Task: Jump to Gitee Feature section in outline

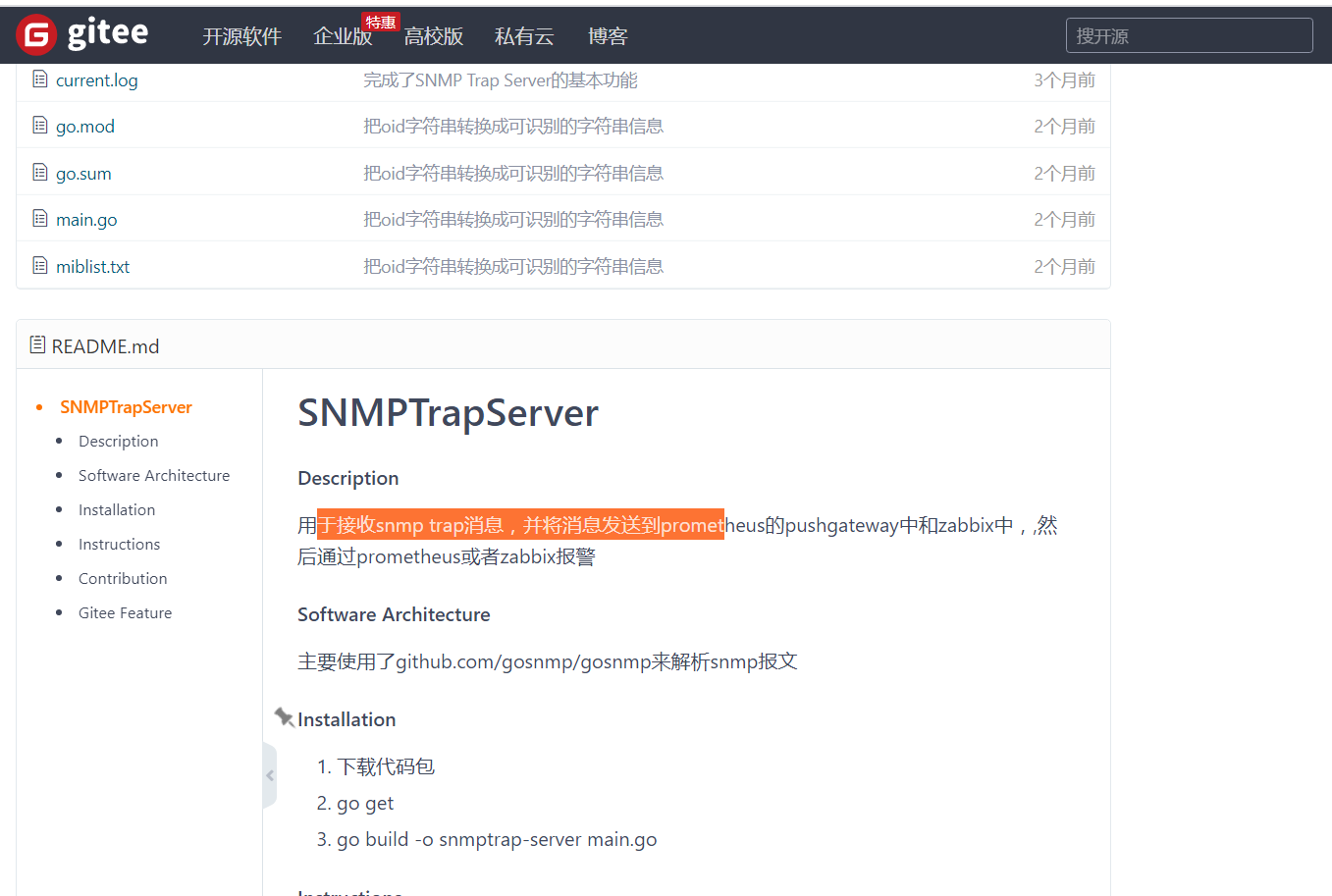Action: pyautogui.click(x=125, y=613)
